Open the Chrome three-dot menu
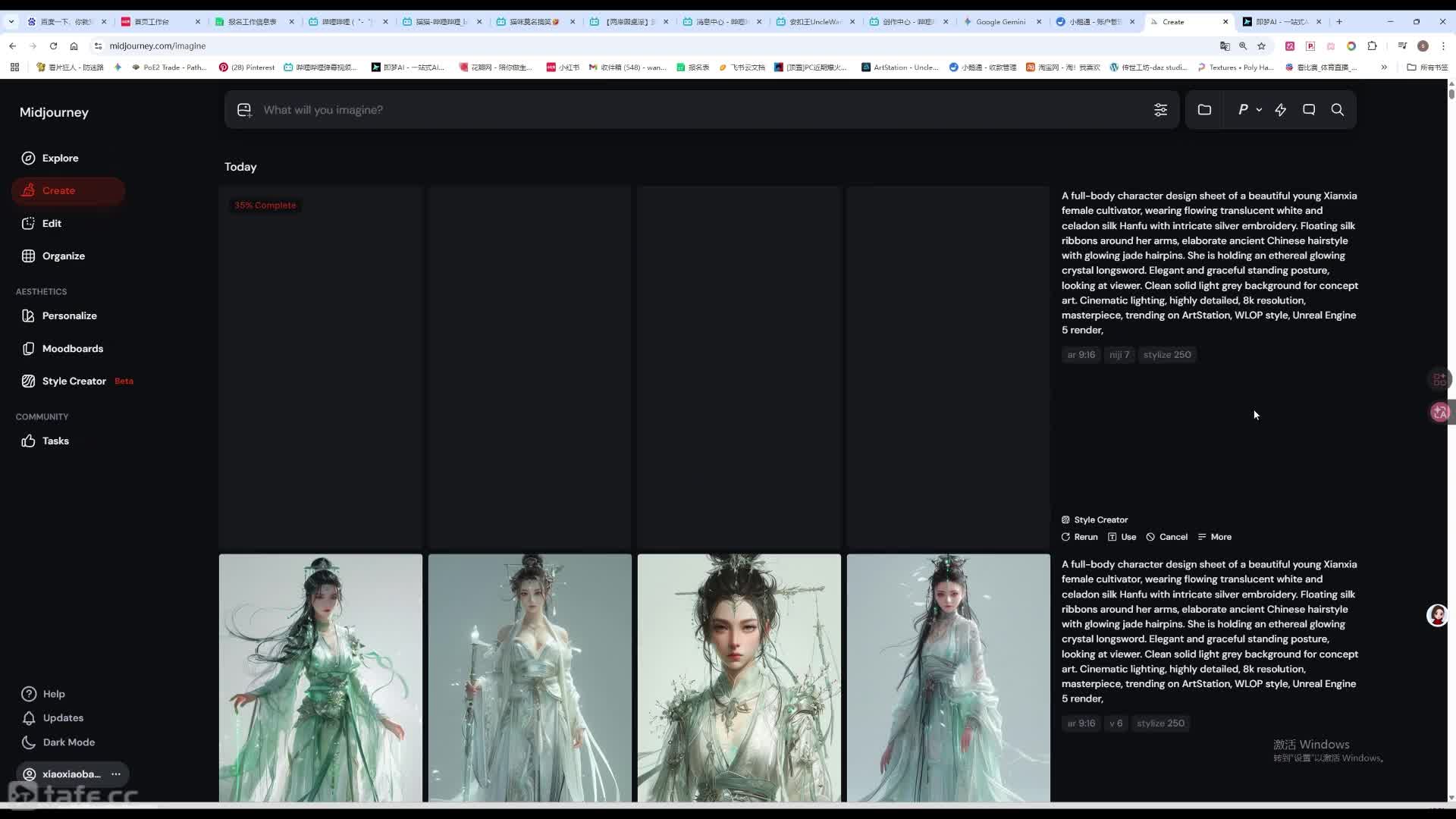The width and height of the screenshot is (1456, 819). tap(1442, 46)
